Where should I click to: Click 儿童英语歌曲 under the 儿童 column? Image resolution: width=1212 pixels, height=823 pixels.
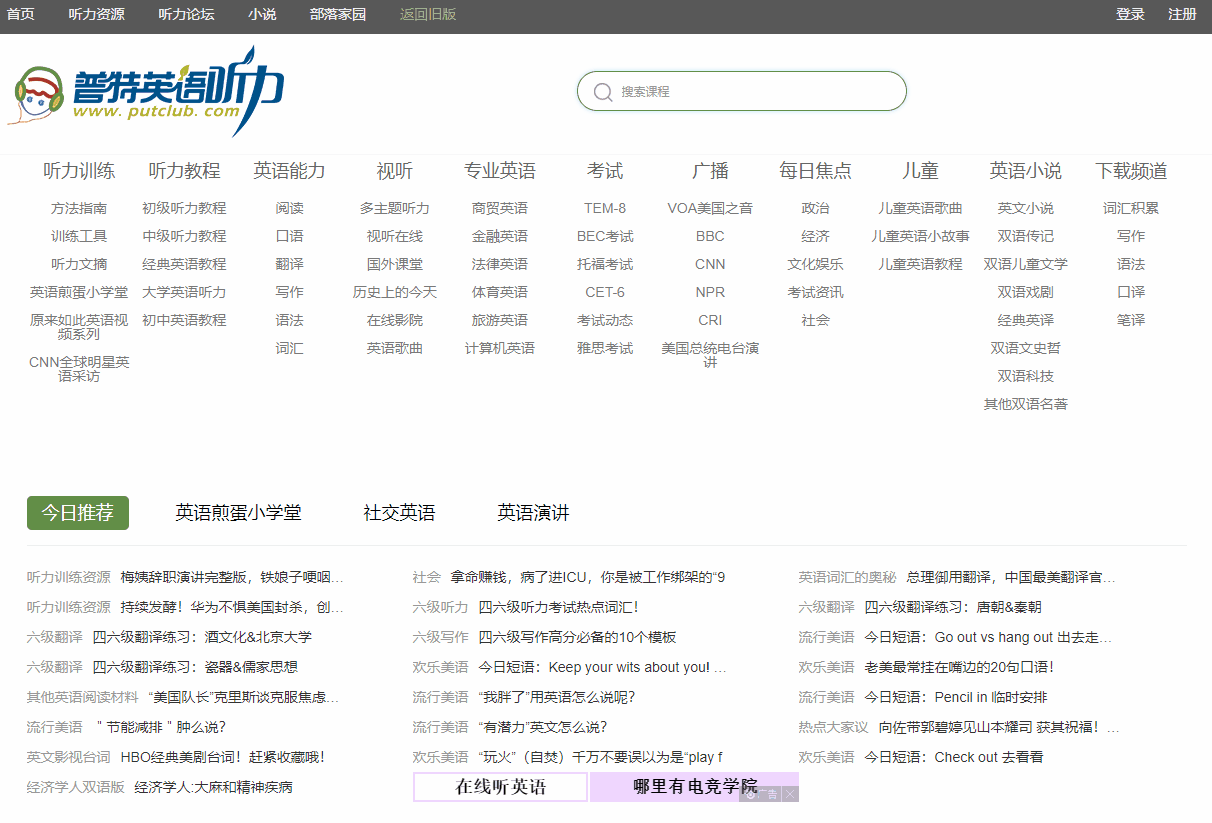click(x=919, y=208)
